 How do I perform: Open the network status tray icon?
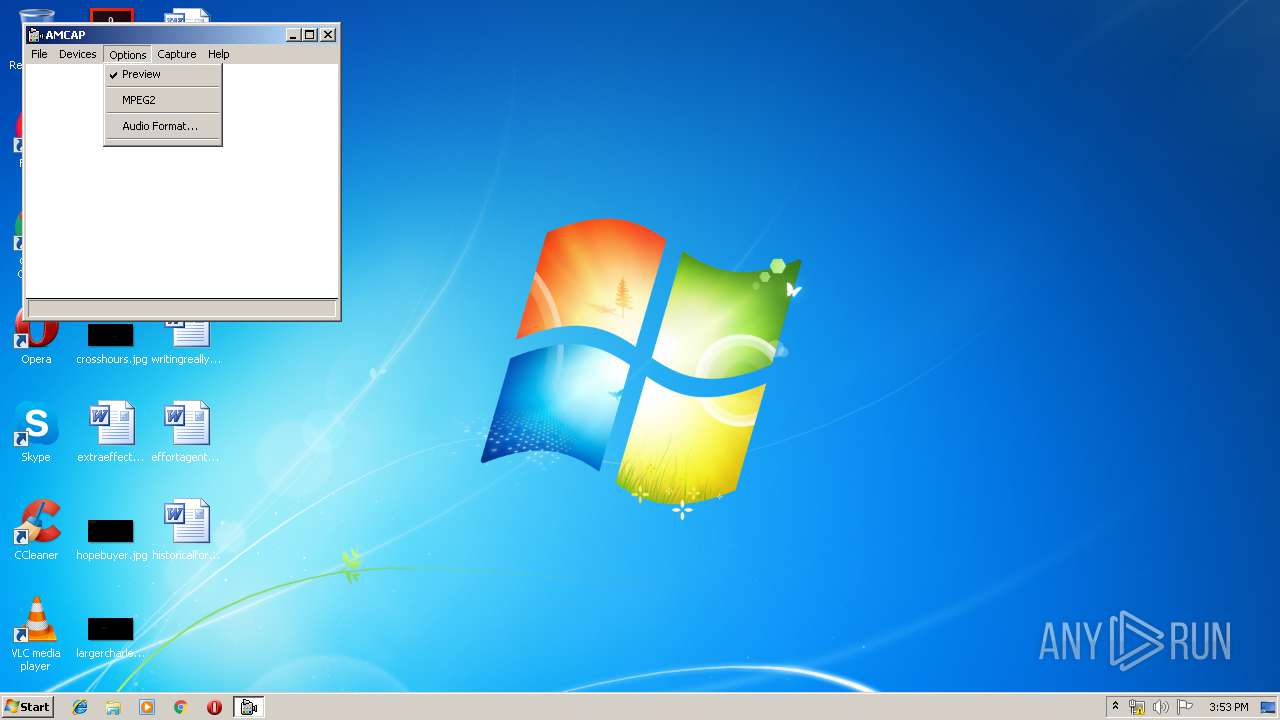[x=1137, y=707]
